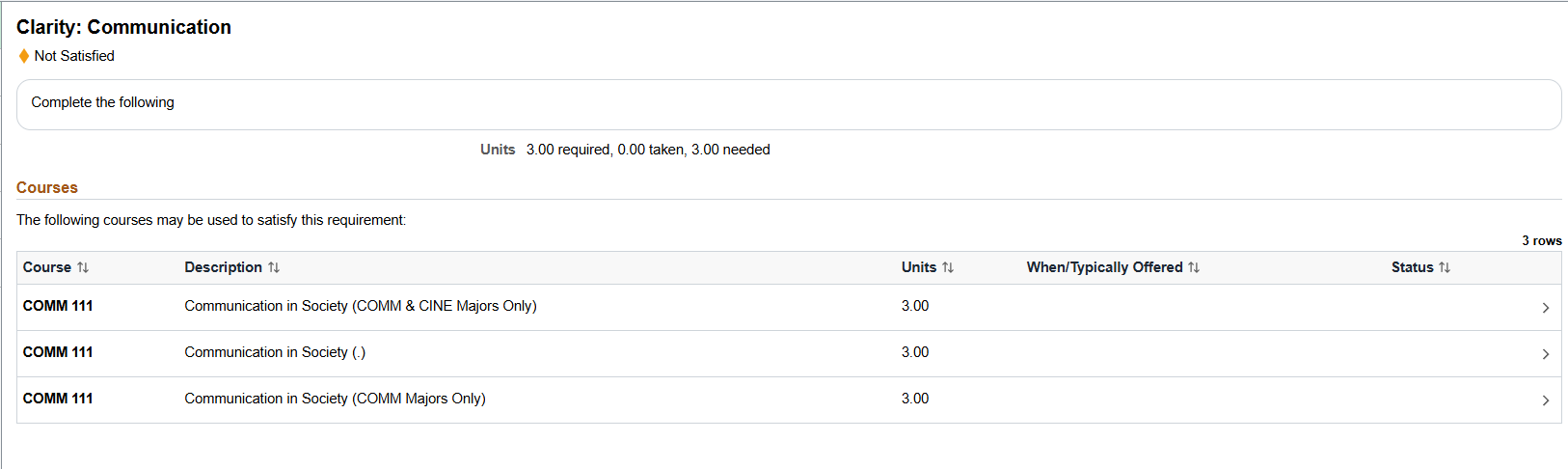
Task: Click the Course column header
Action: [x=47, y=267]
